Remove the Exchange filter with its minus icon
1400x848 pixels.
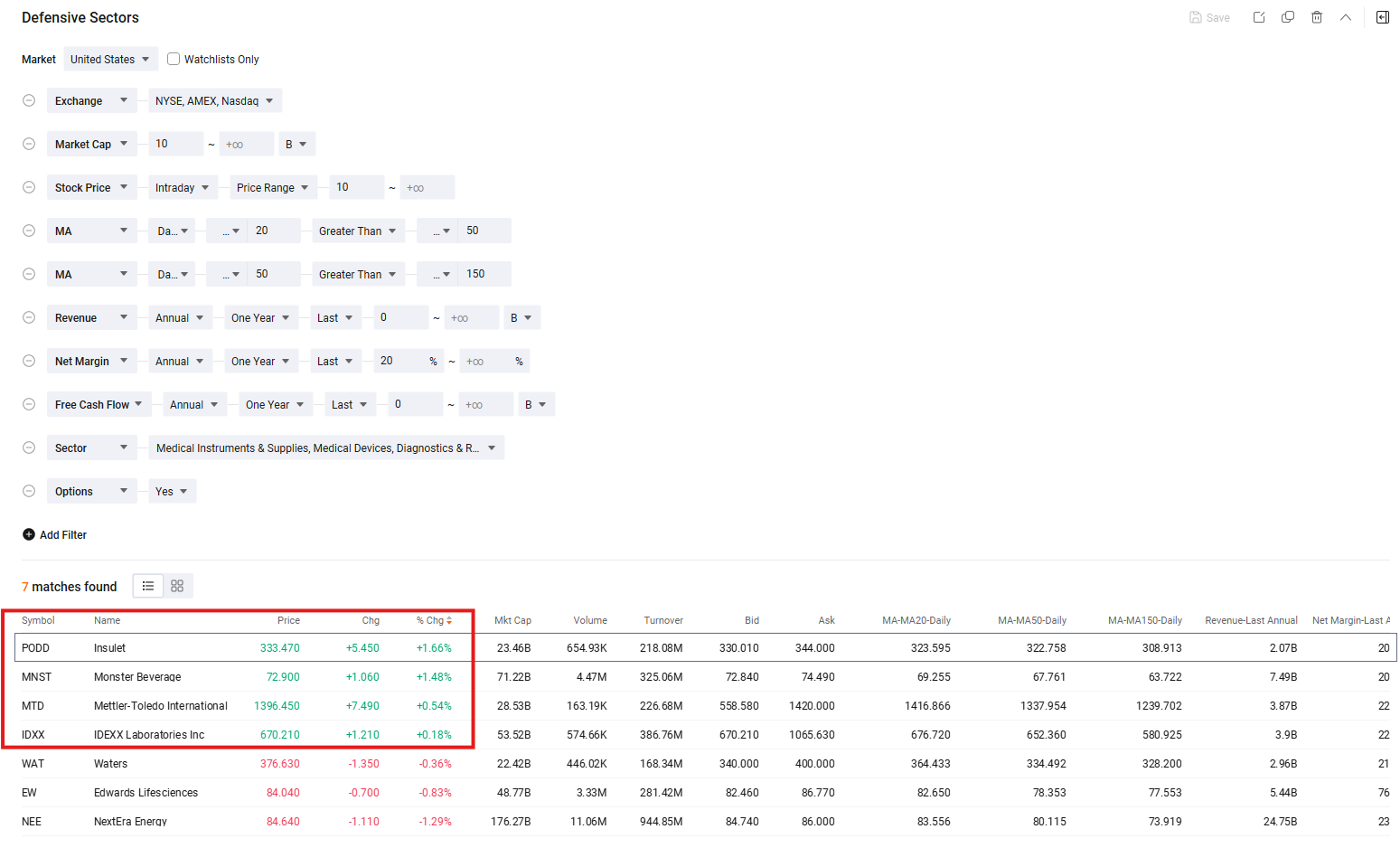(x=29, y=100)
